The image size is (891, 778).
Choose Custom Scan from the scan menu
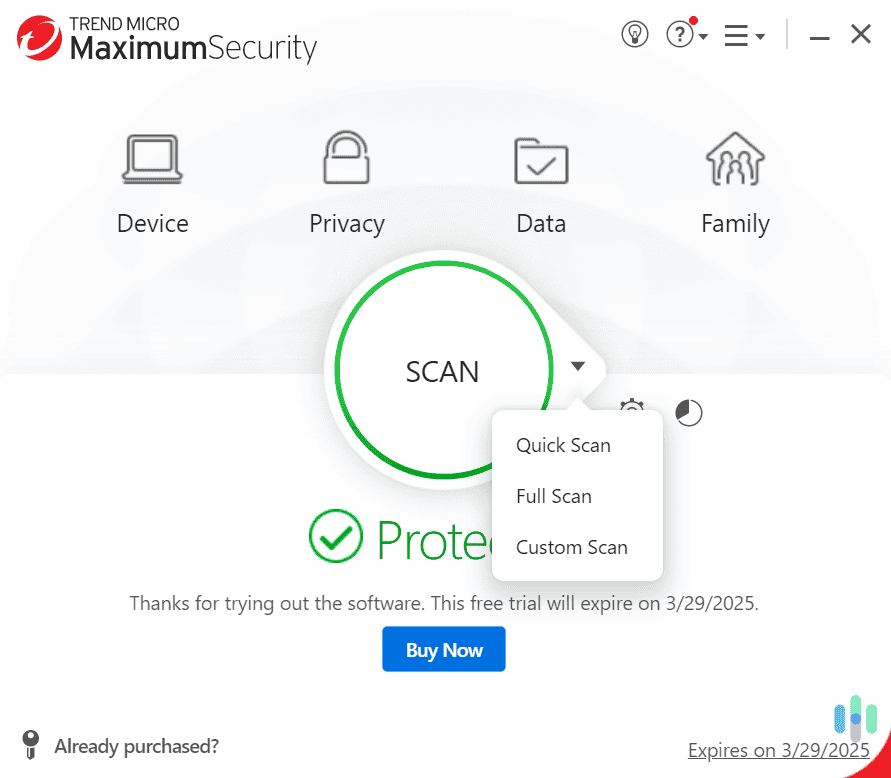point(571,547)
